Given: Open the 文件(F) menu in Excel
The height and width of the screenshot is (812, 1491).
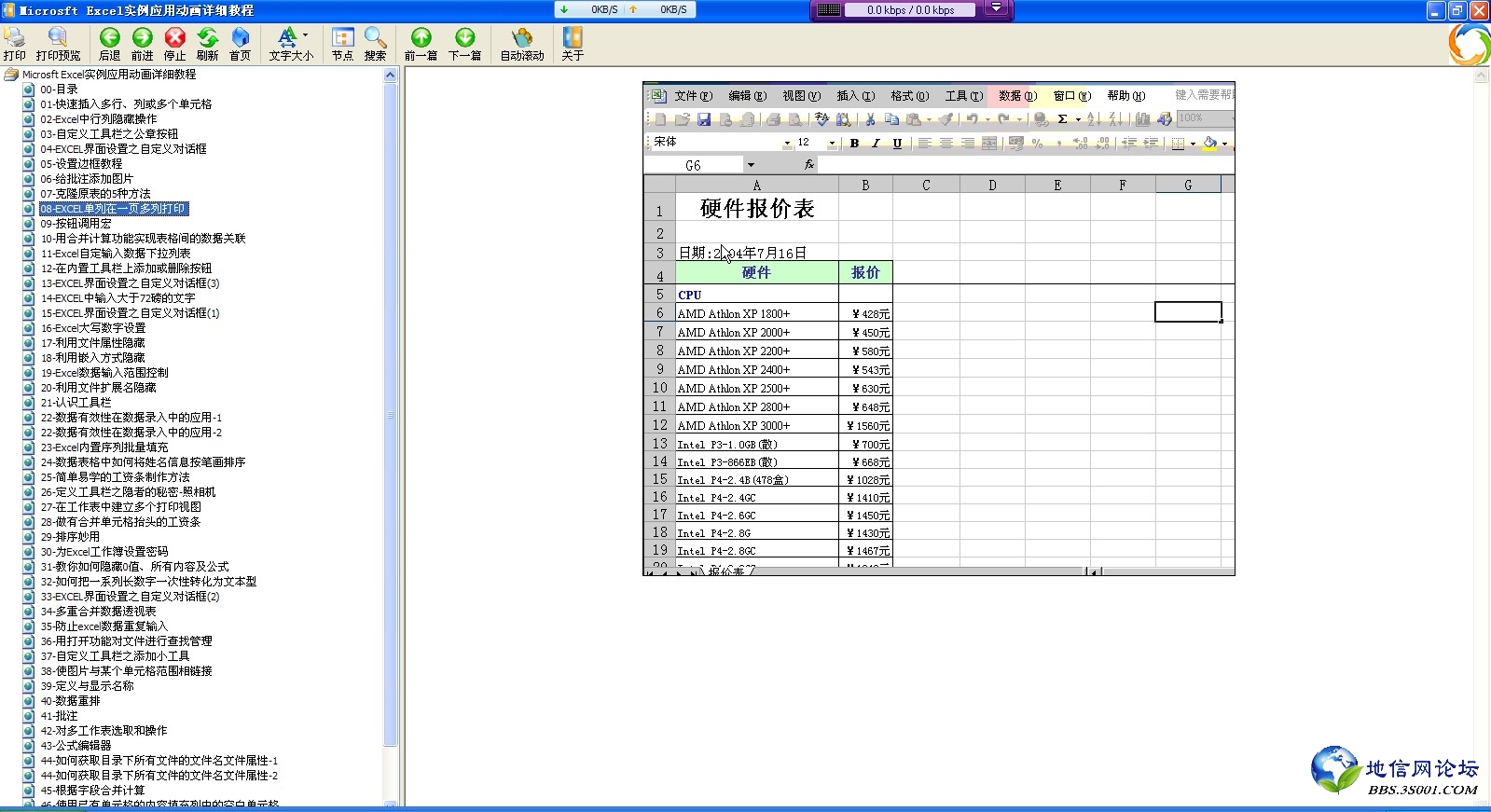Looking at the screenshot, I should [693, 95].
